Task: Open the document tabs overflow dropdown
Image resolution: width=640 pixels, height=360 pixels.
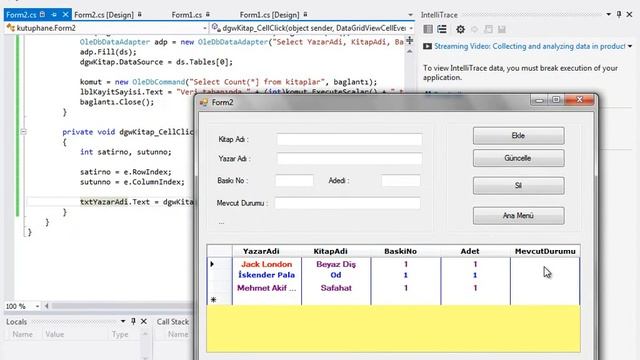Action: click(x=410, y=15)
